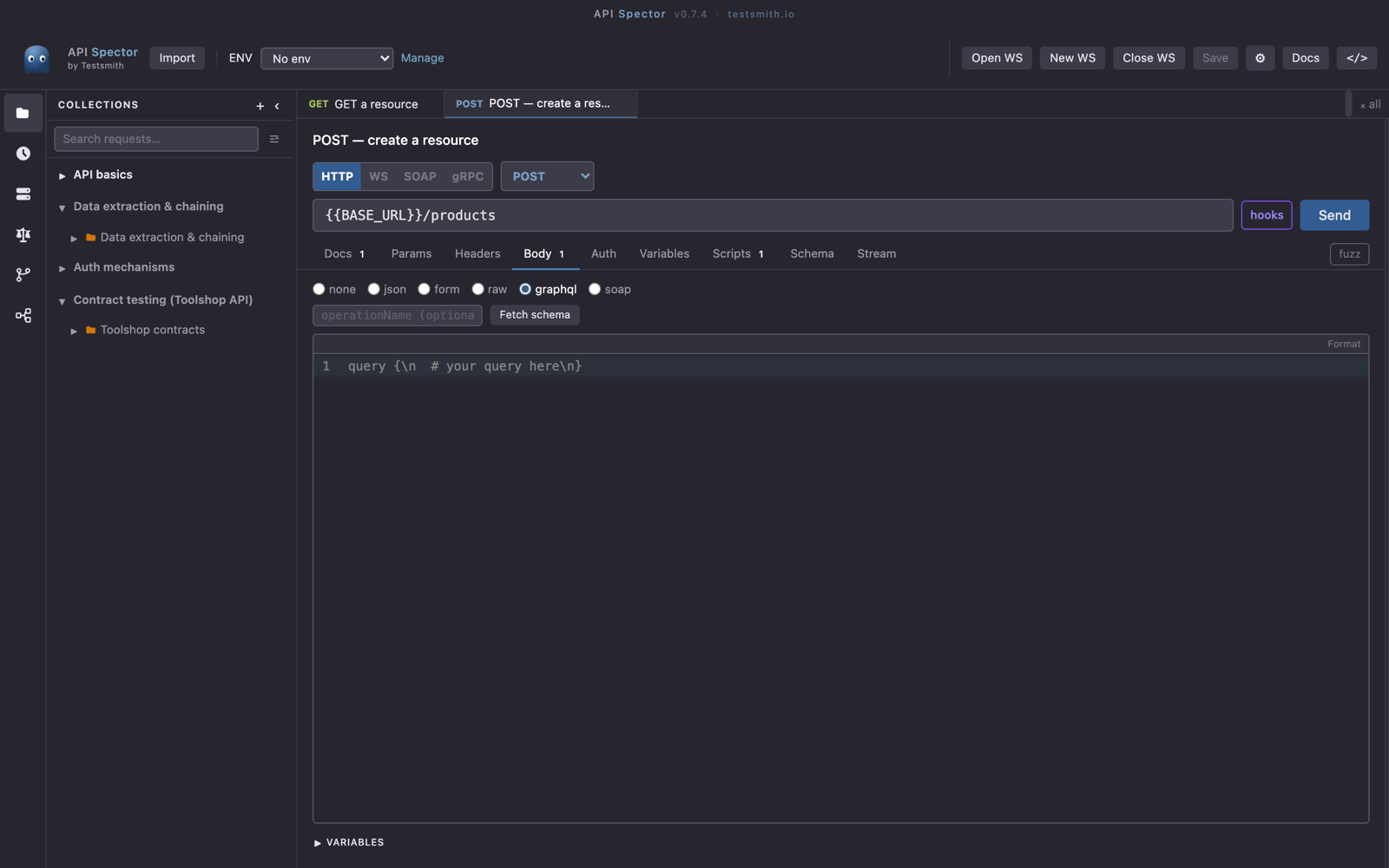Select the raw body type
Screen dimensions: 1389x868
pyautogui.click(x=477, y=289)
